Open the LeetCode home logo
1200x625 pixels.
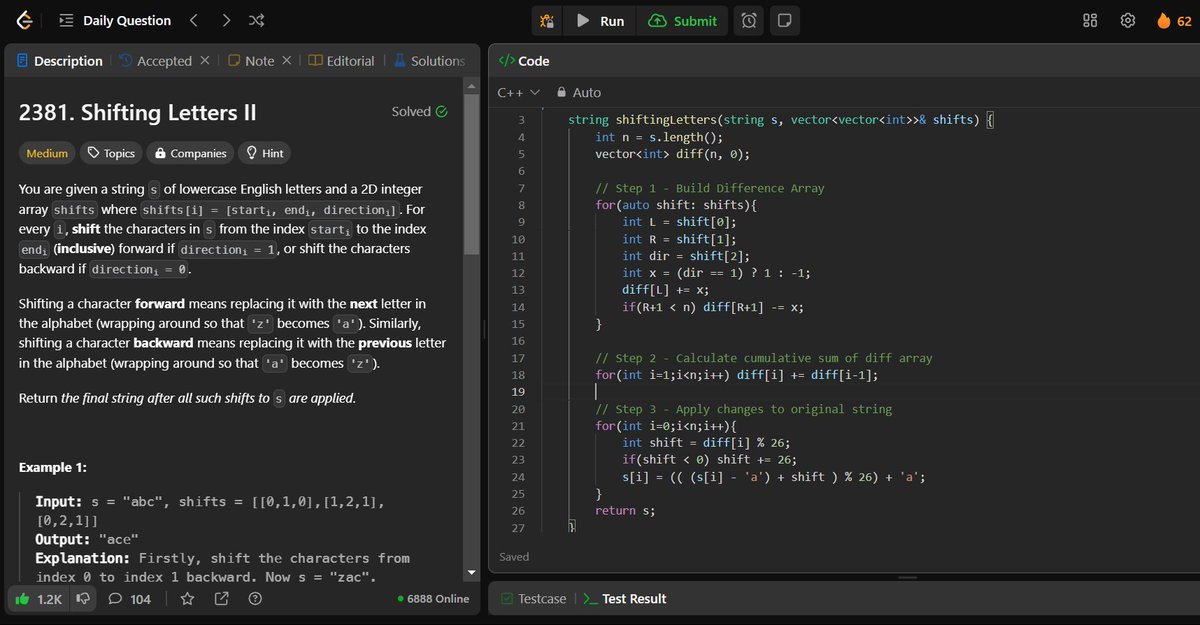coord(24,20)
